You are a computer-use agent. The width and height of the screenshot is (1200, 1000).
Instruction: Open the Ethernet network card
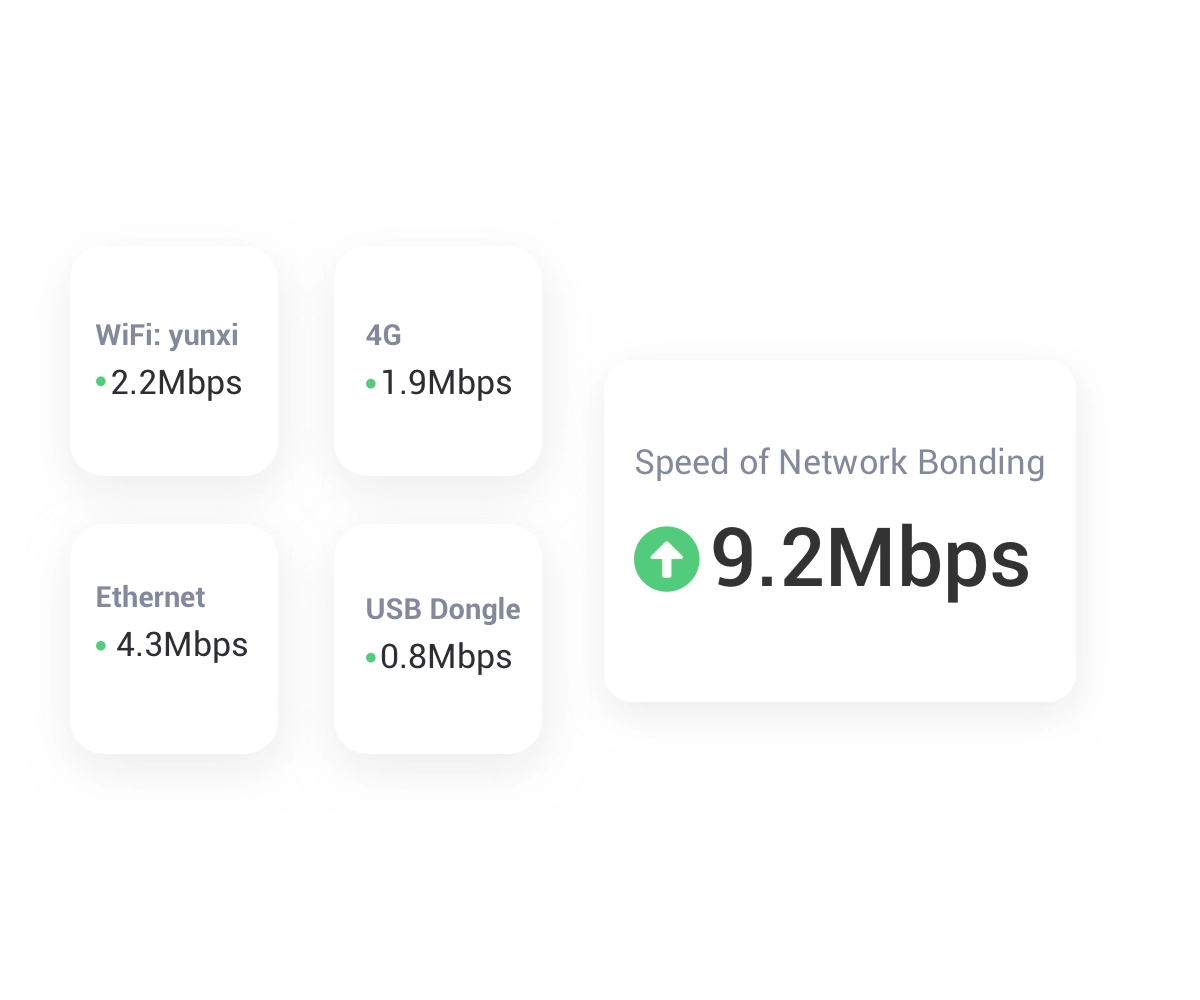click(174, 639)
